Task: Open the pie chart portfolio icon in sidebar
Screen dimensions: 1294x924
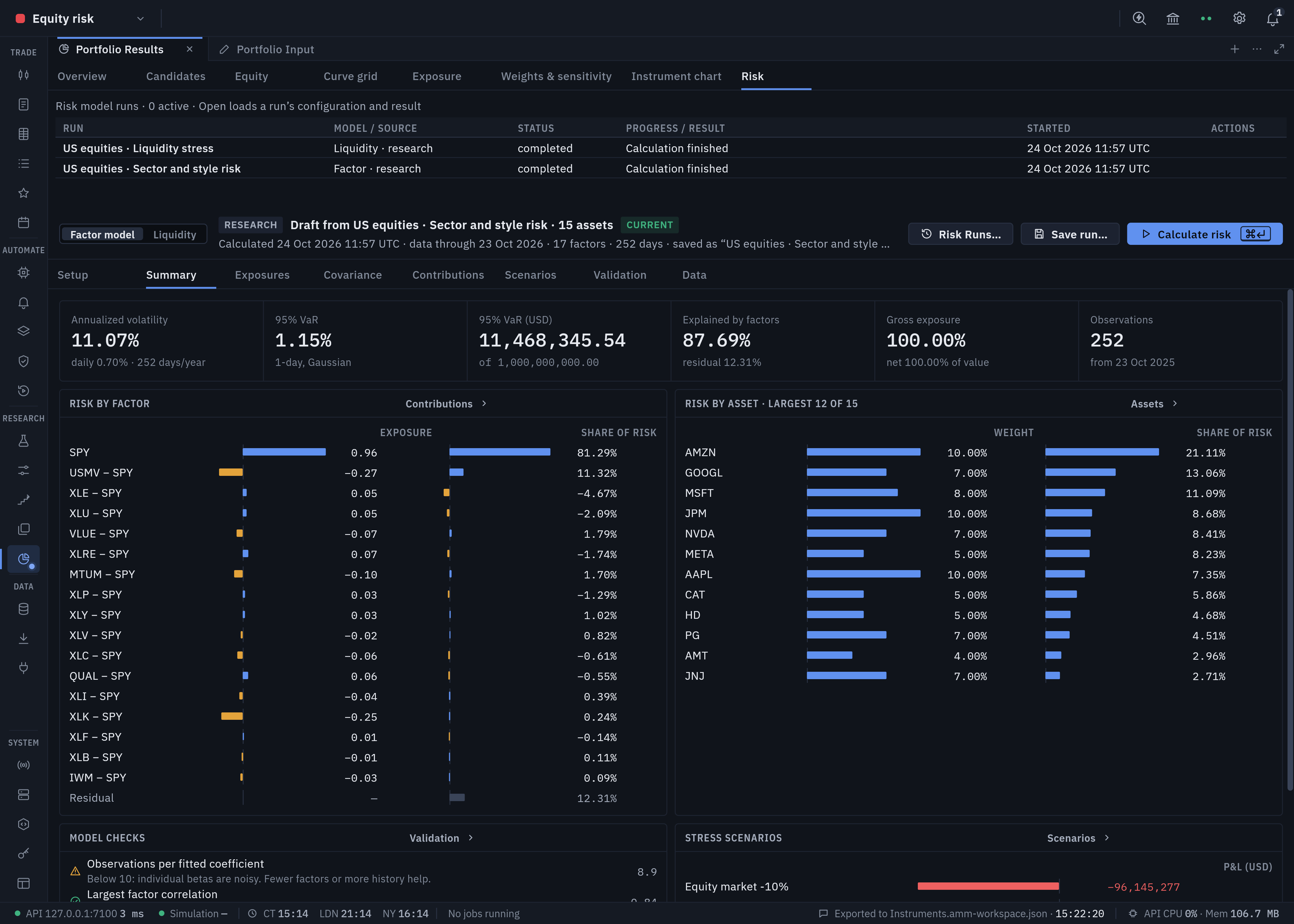Action: pos(23,559)
